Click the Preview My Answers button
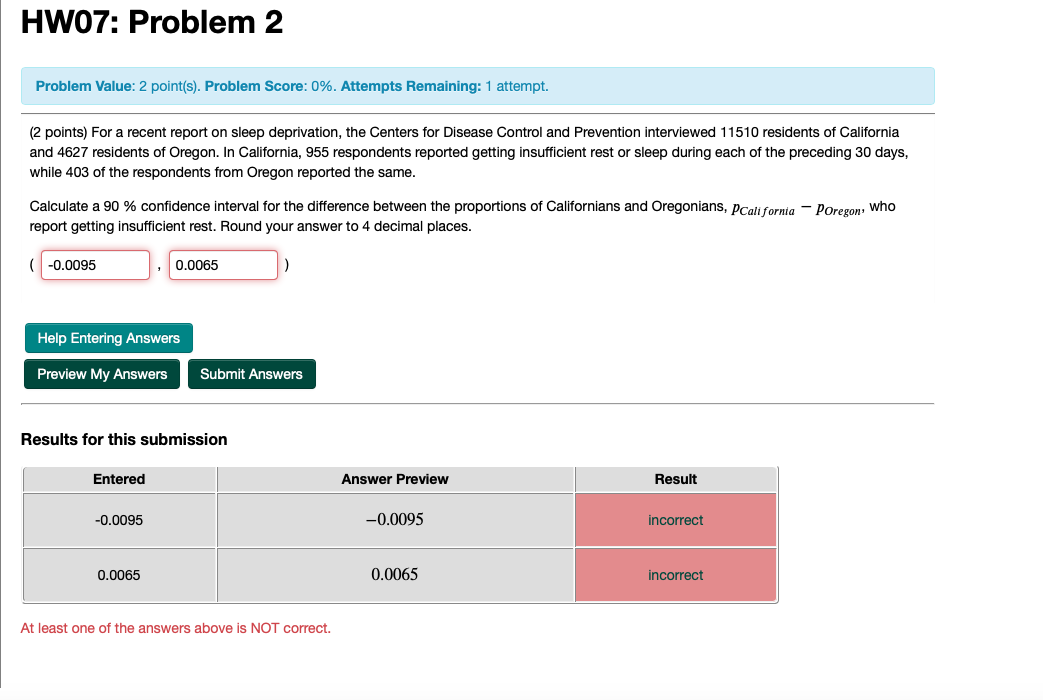 (101, 374)
